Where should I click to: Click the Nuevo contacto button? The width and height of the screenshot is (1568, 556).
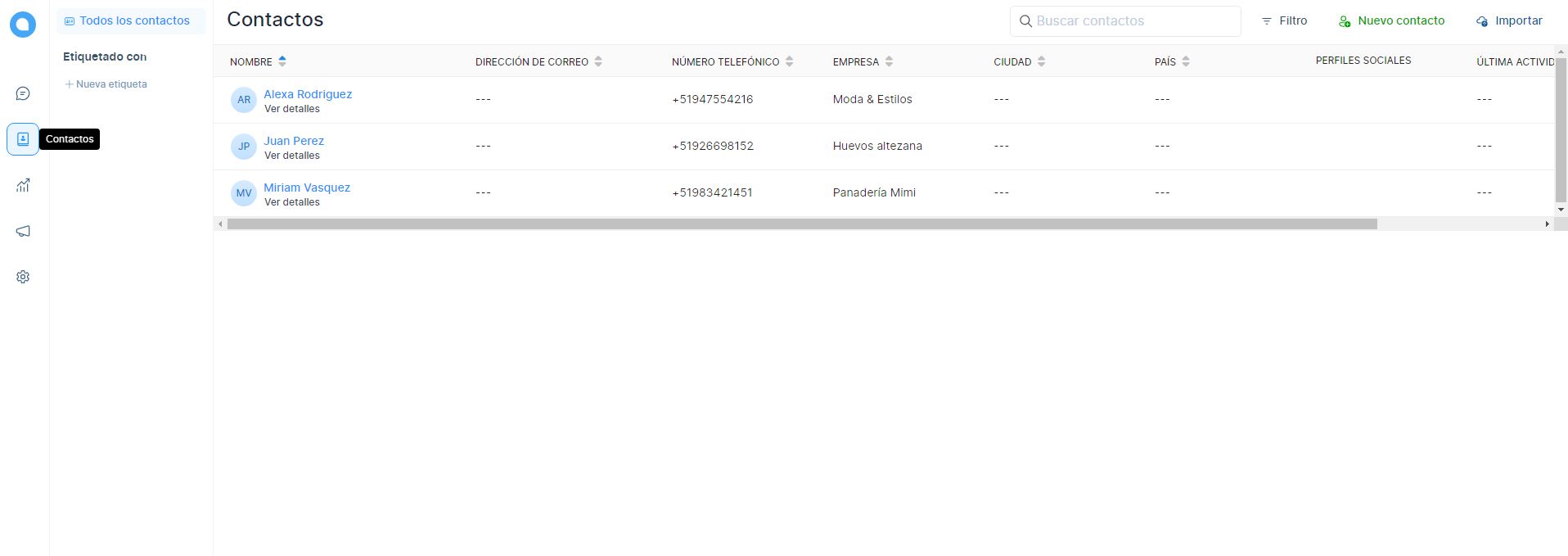1391,20
